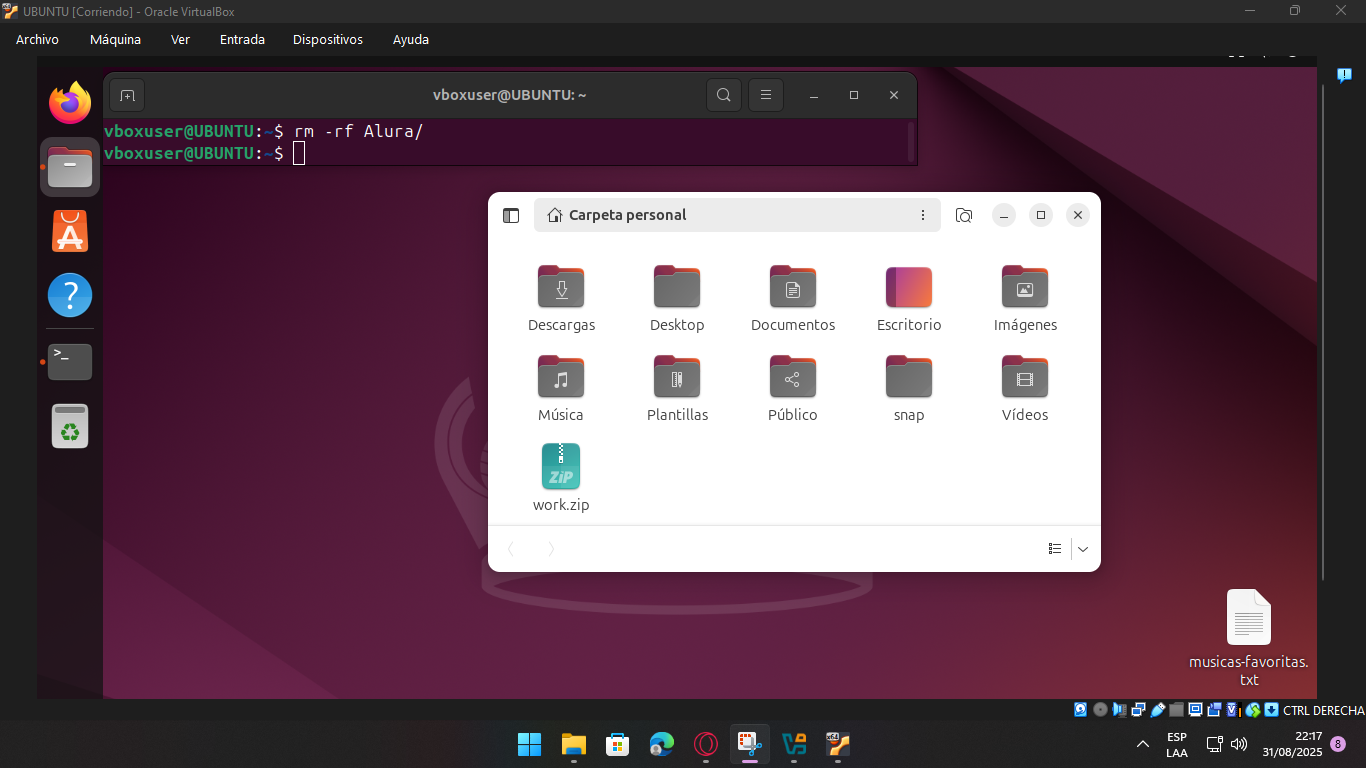The width and height of the screenshot is (1366, 768).
Task: Click the optical disk status icon
Action: tap(1100, 710)
